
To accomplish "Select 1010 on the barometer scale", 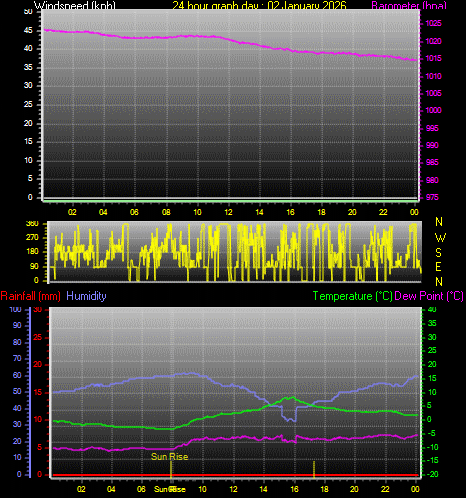I will tap(433, 76).
